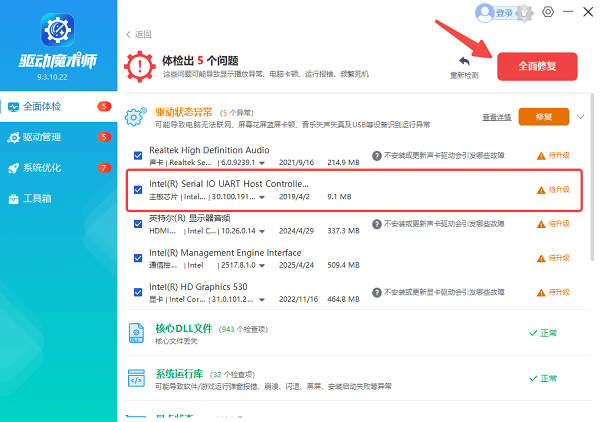Image resolution: width=600 pixels, height=422 pixels.
Task: Click the 系统运行库 code window icon
Action: 136,378
